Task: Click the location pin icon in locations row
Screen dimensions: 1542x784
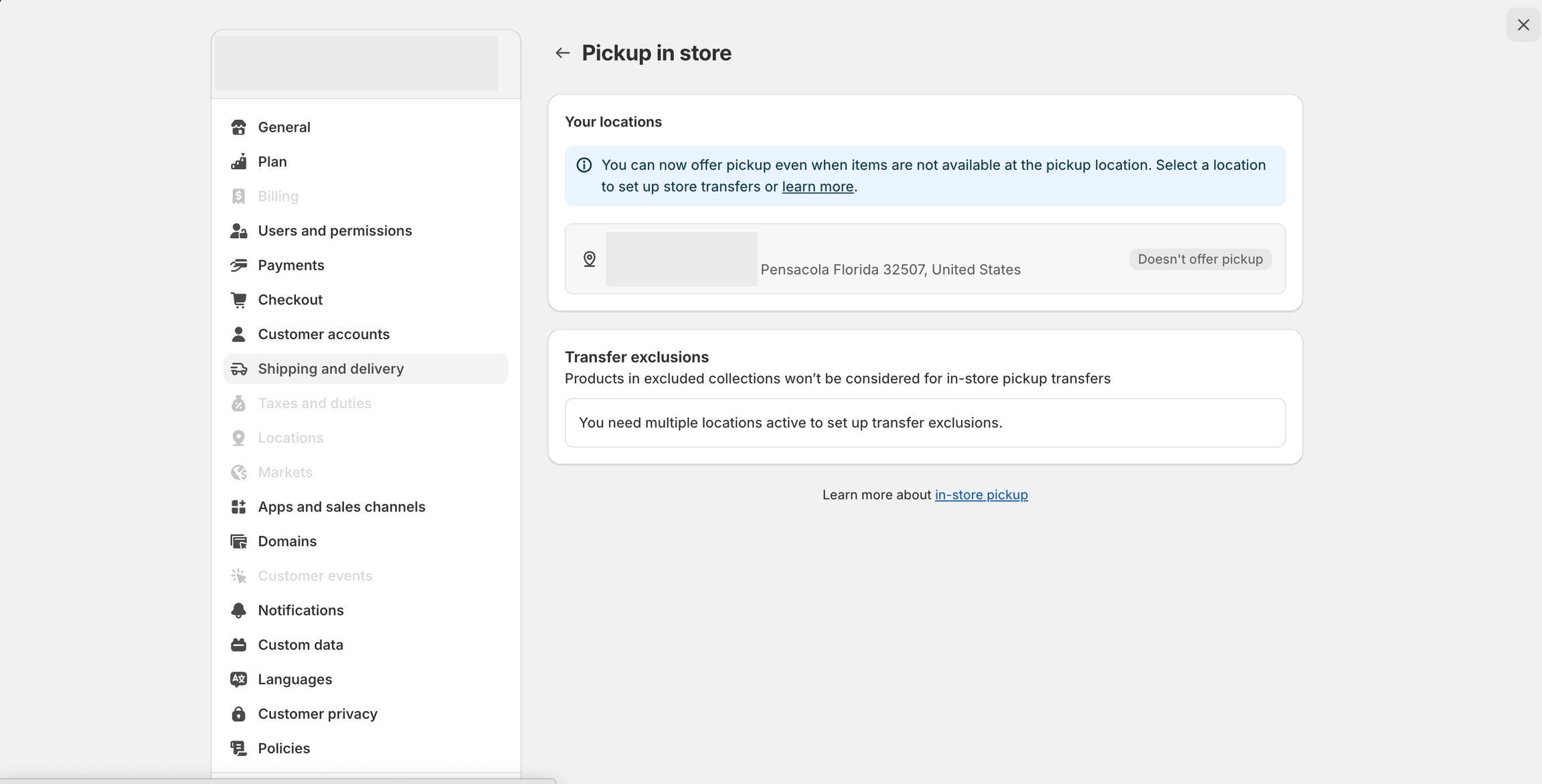Action: [x=589, y=259]
